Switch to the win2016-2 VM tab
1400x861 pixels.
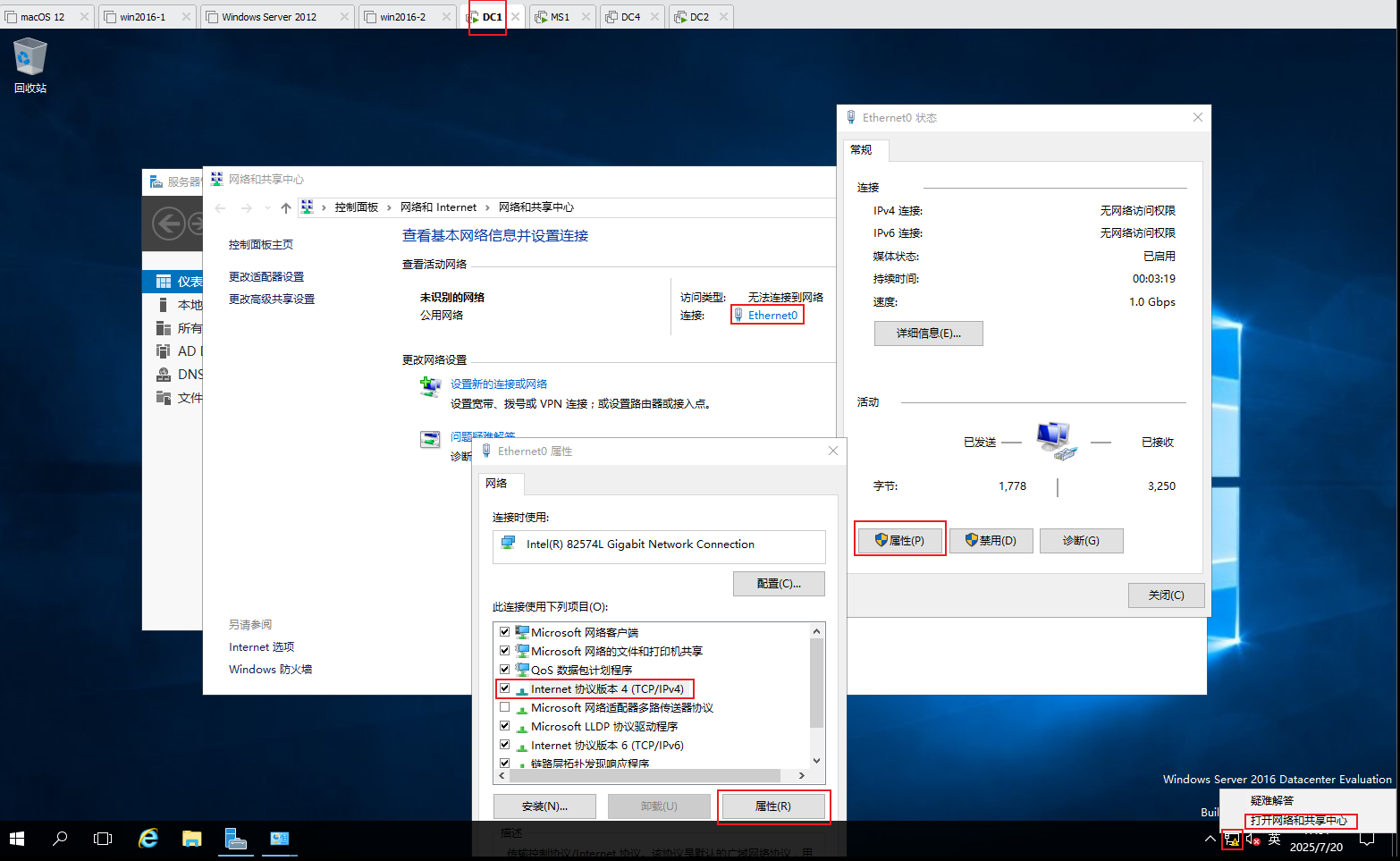402,17
